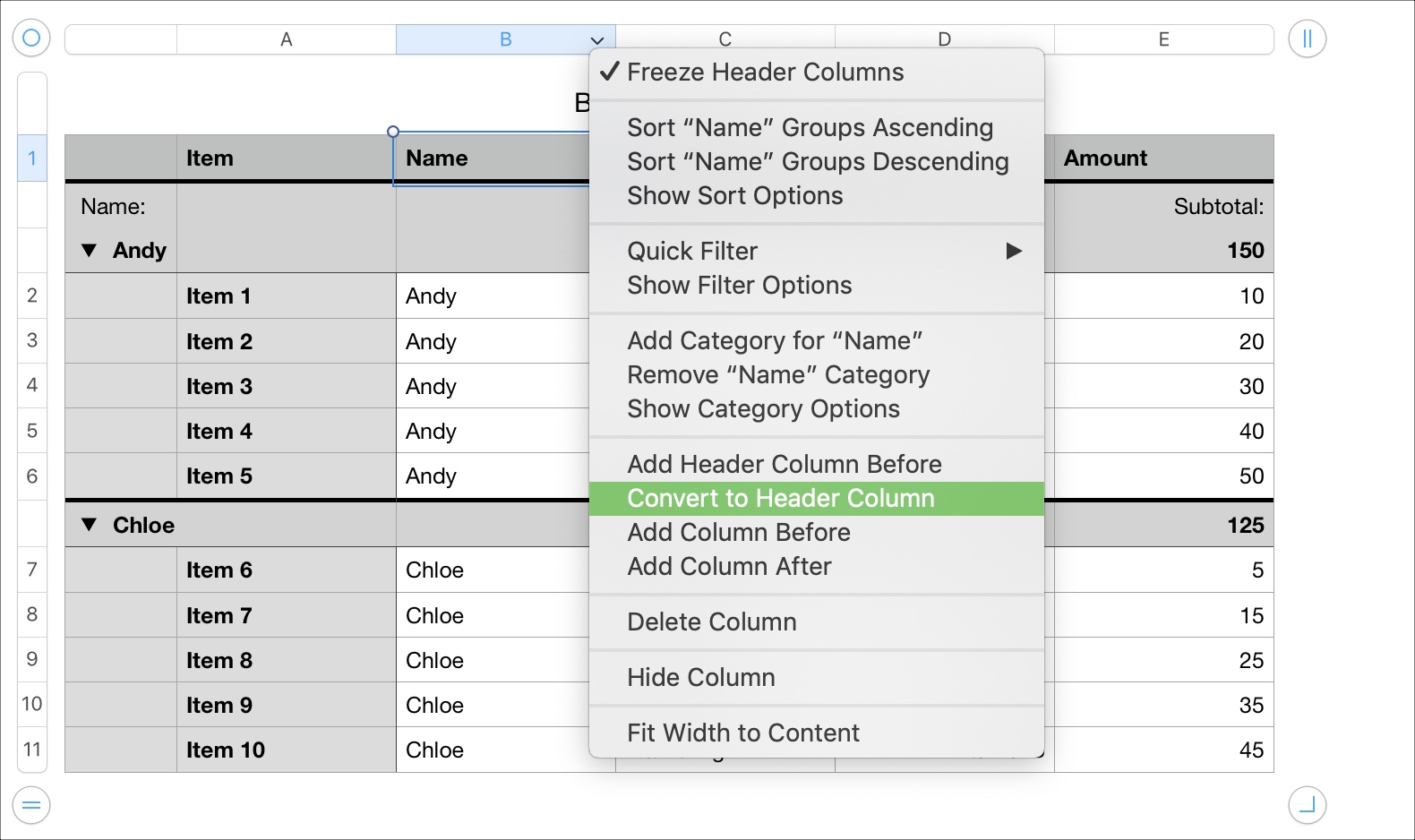Select Show Filter Options
Viewport: 1415px width, 840px height.
817,286
